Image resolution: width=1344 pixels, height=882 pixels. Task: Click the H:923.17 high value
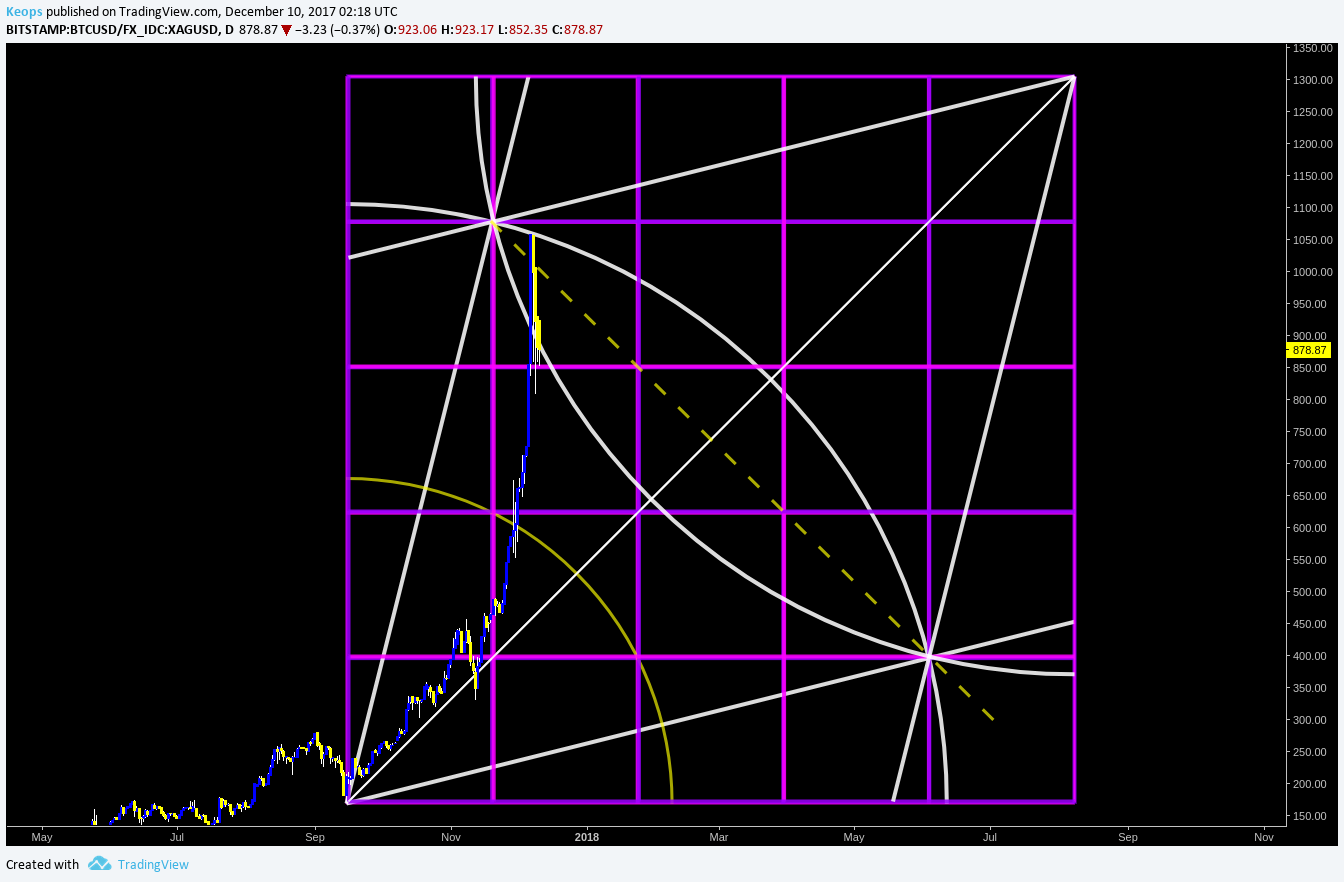coord(468,30)
